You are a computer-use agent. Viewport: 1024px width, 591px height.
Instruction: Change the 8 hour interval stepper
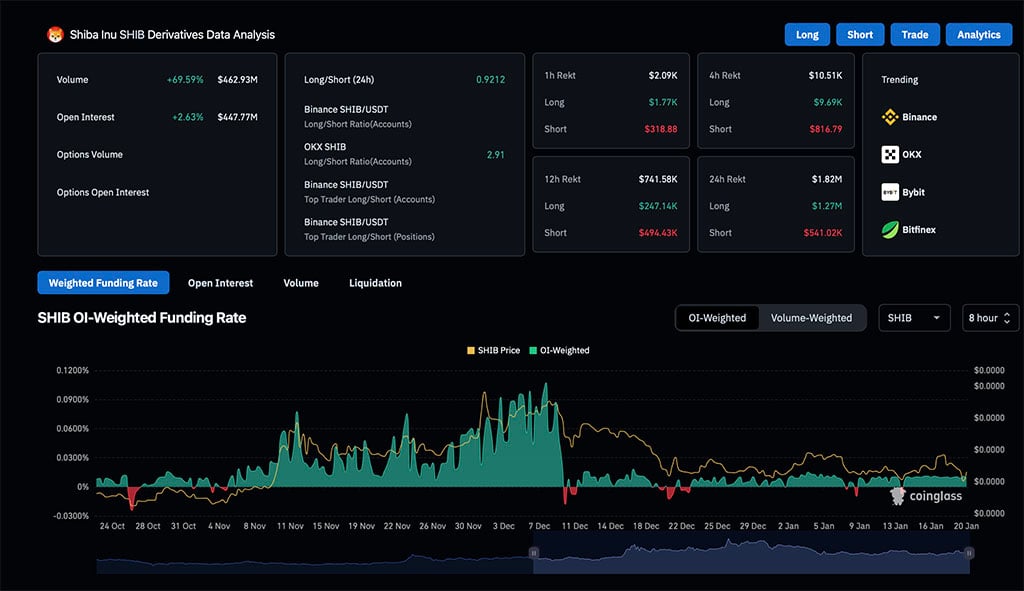click(988, 317)
